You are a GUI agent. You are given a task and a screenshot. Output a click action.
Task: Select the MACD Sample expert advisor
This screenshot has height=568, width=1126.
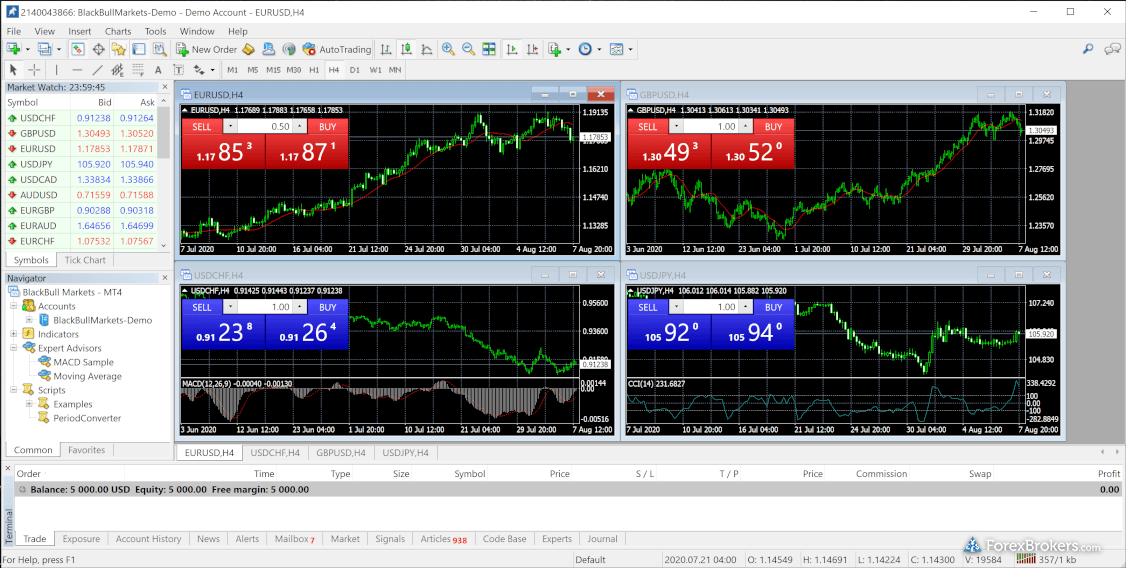(83, 362)
